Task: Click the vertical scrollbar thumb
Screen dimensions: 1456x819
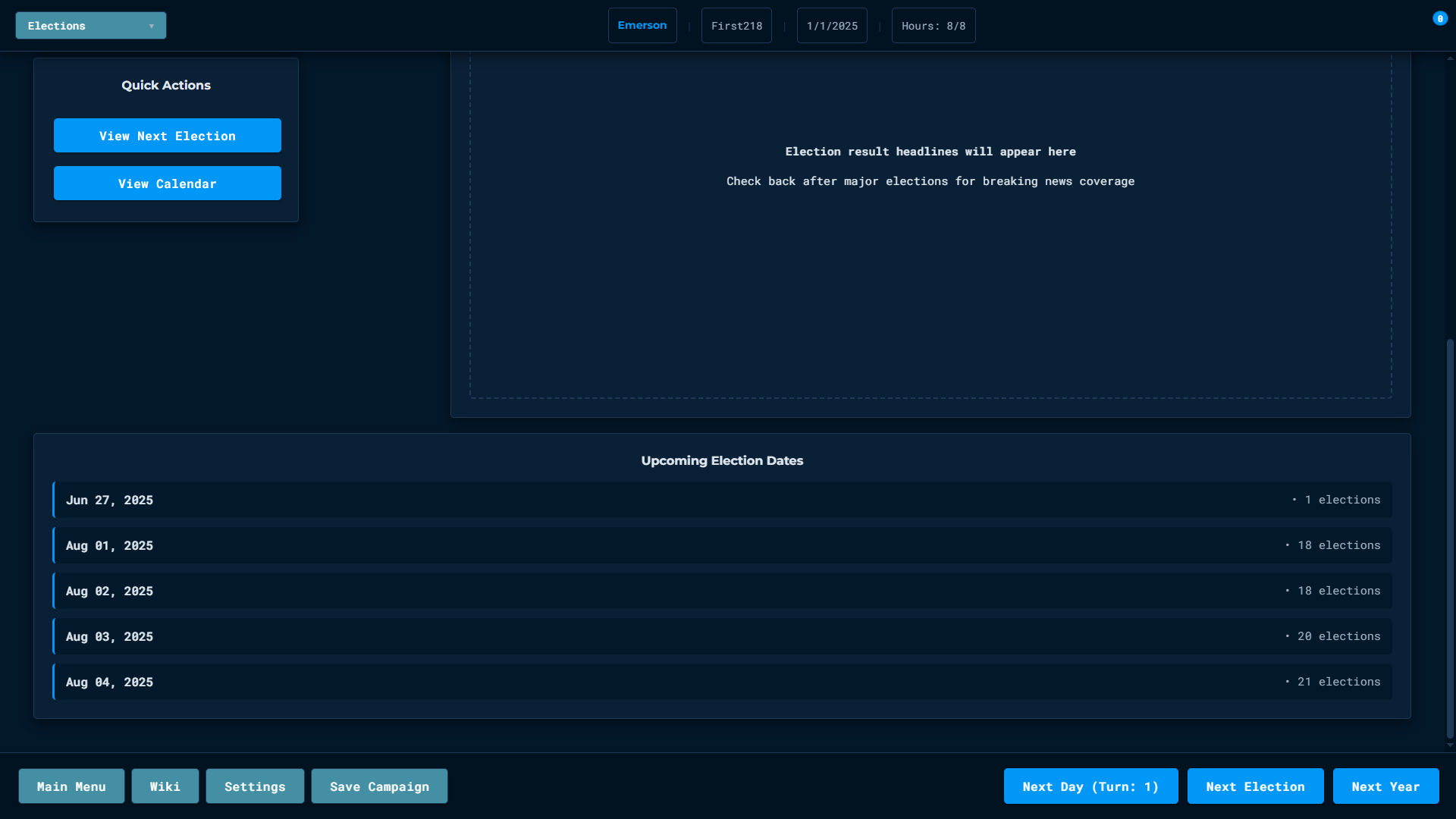Action: (1450, 538)
